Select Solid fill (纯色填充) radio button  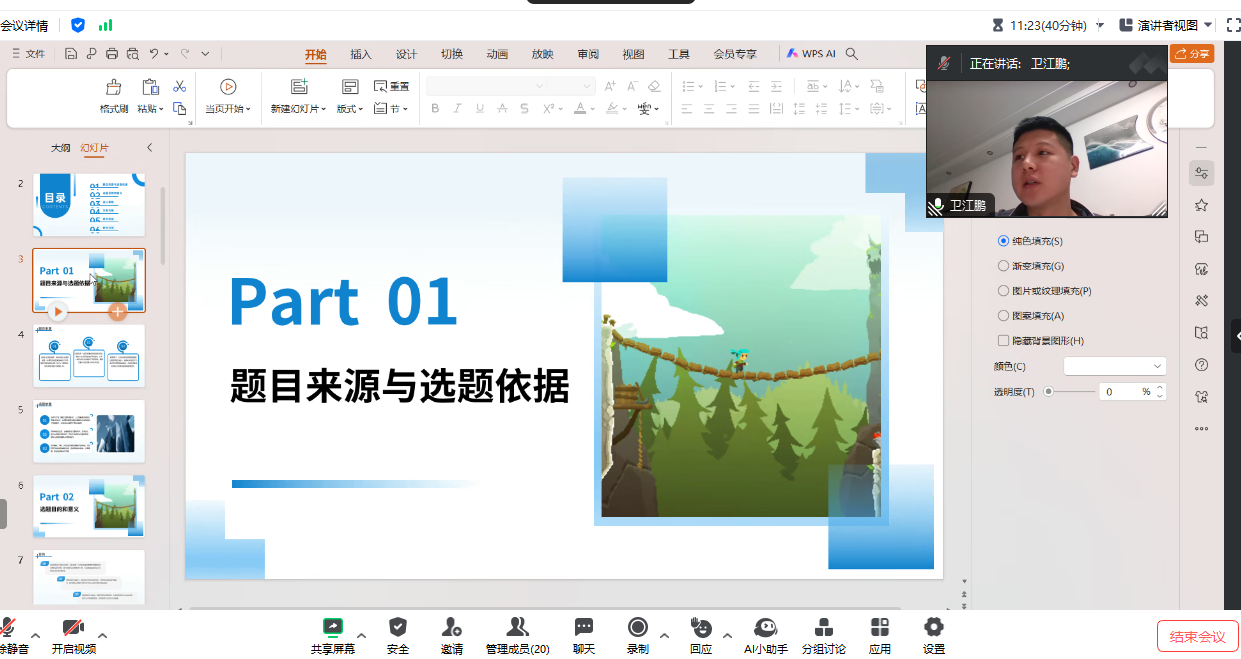click(x=1004, y=241)
